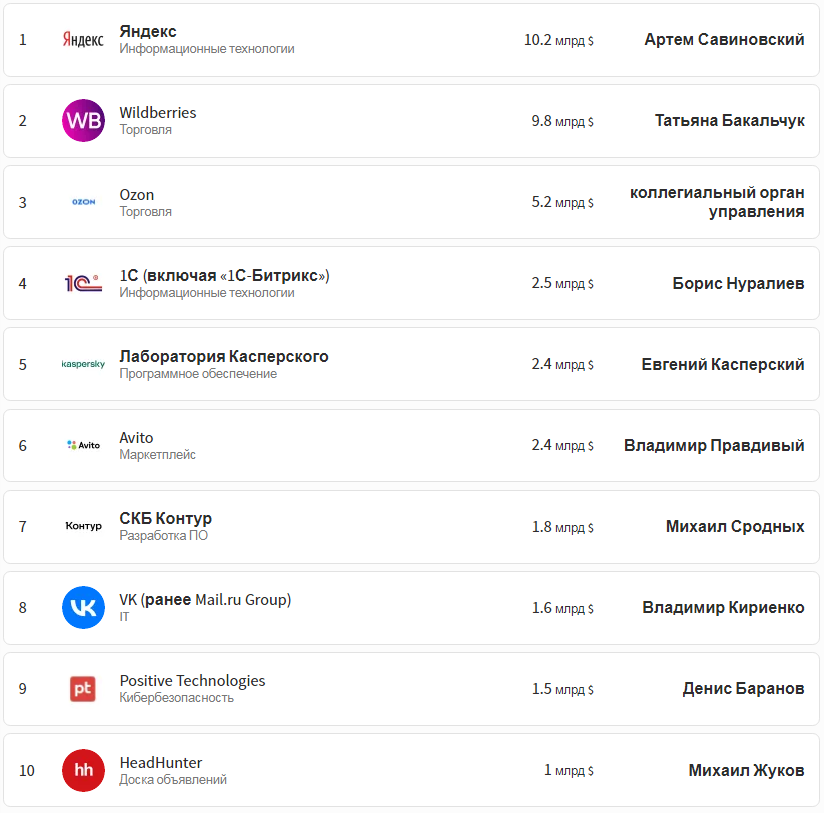Click the green Kaspersky logo

tap(83, 364)
